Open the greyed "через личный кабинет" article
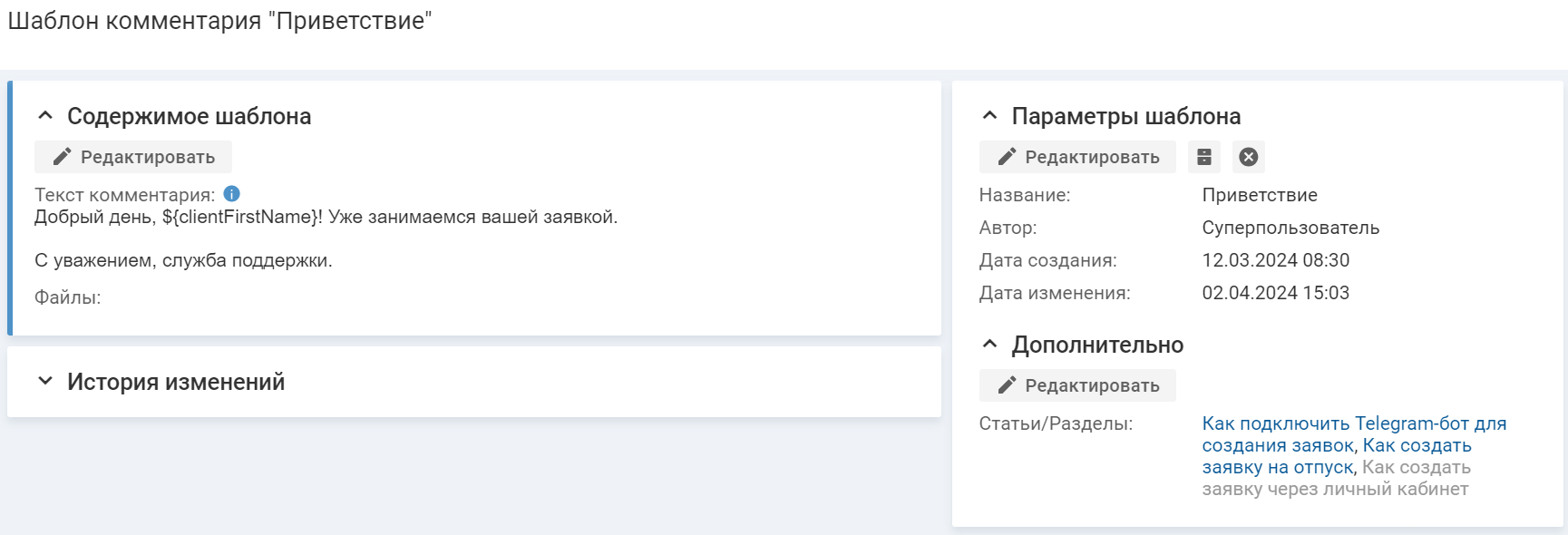Screen dimensions: 1568x535 coord(1335,489)
